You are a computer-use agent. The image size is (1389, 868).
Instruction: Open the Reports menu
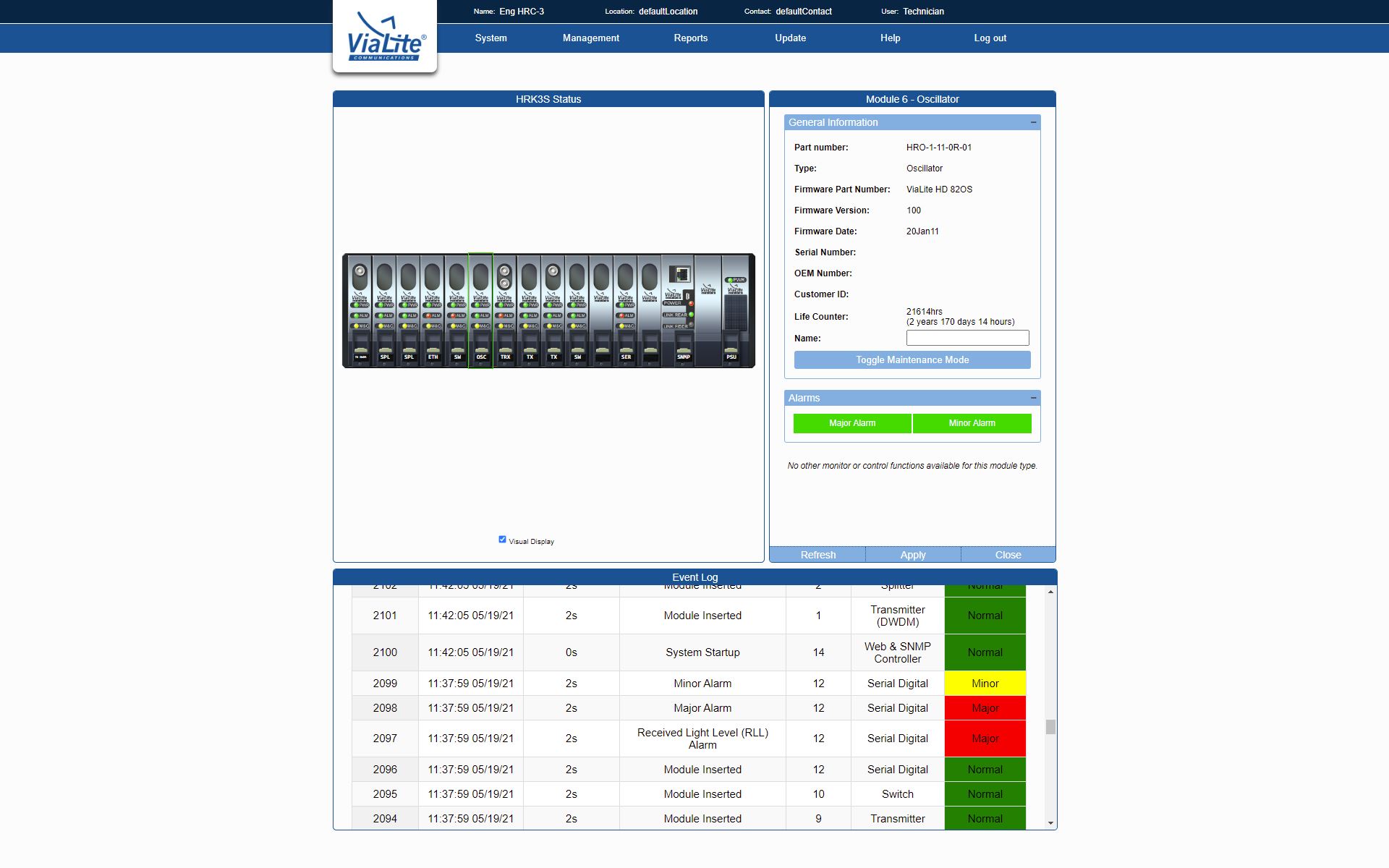[x=690, y=38]
